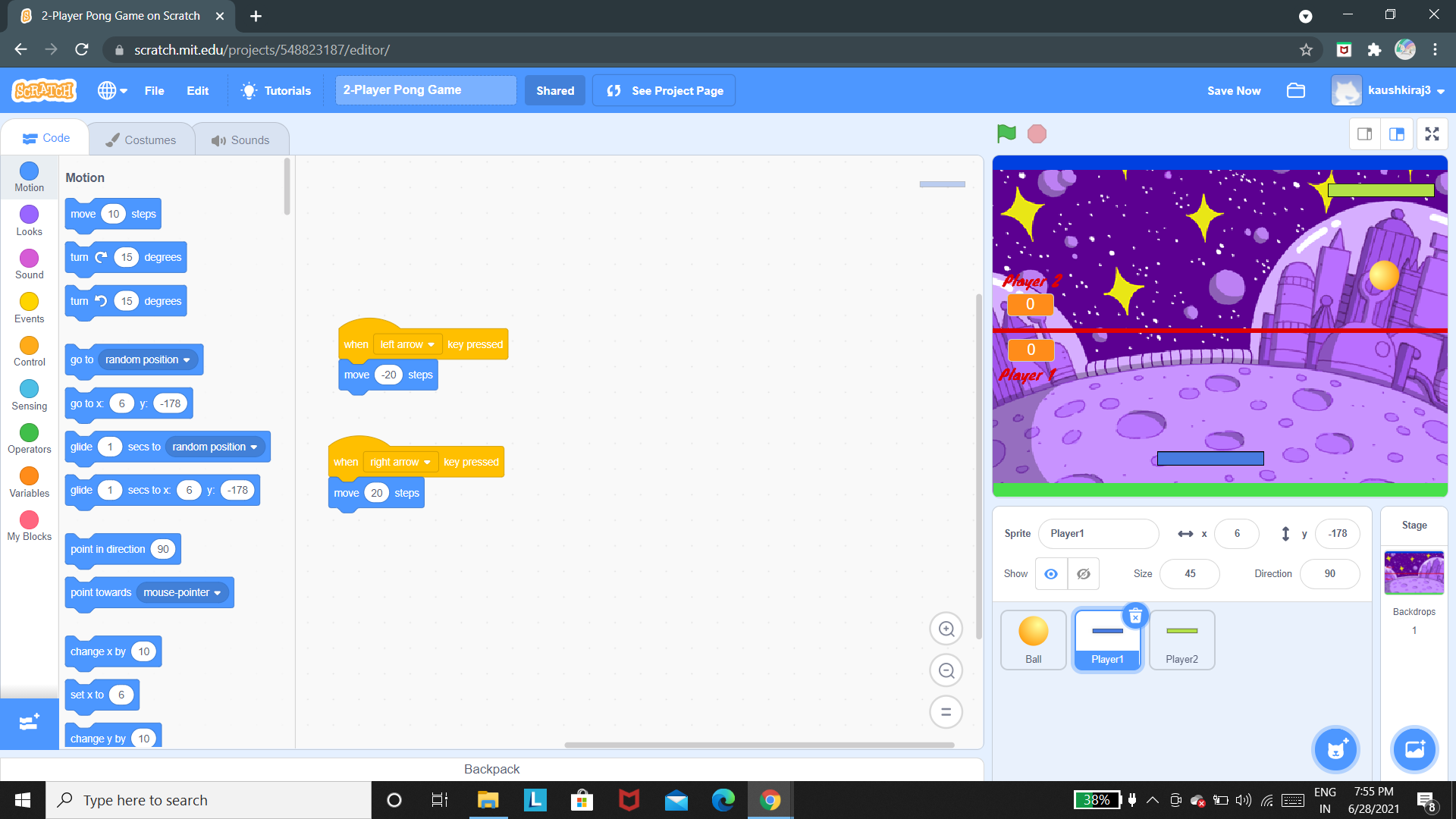Enter full screen stage mode
Image resolution: width=1456 pixels, height=819 pixels.
click(x=1432, y=134)
